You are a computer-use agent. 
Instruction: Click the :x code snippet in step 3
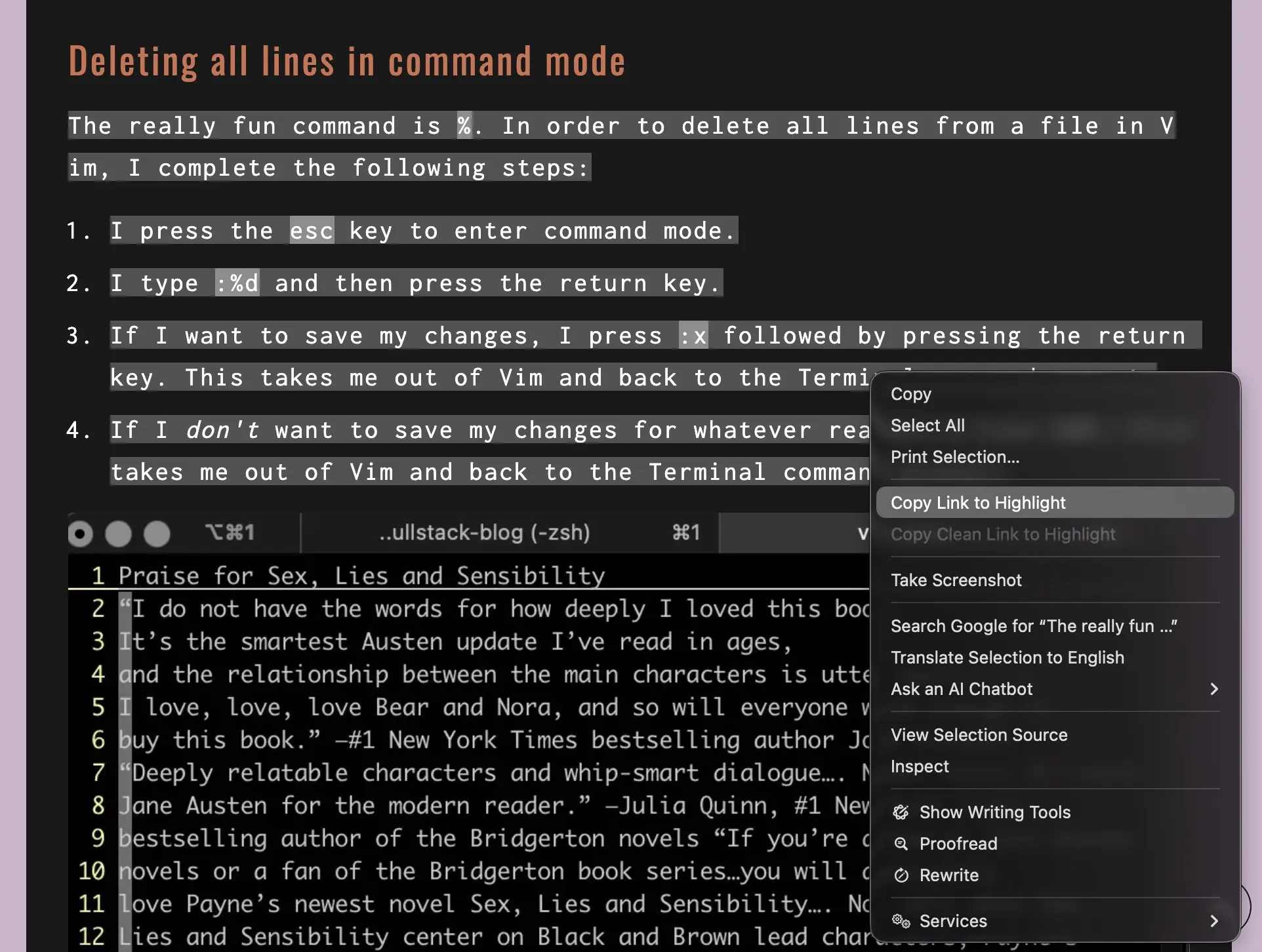tap(693, 335)
